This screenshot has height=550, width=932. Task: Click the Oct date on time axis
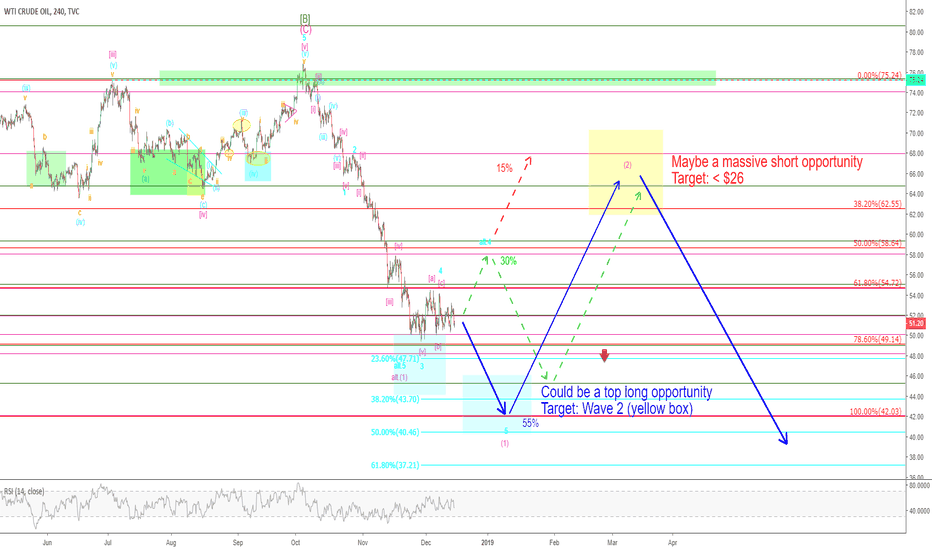click(x=295, y=542)
